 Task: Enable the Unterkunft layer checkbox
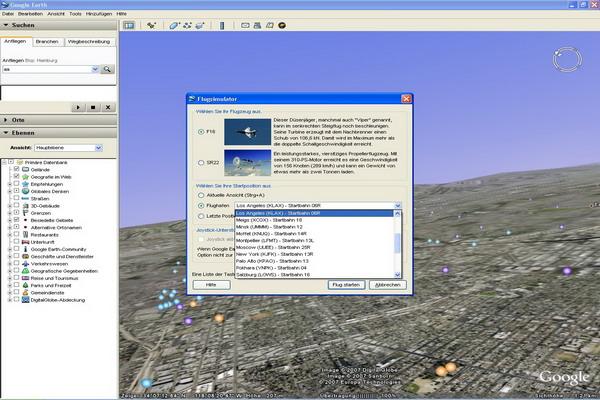(x=16, y=242)
